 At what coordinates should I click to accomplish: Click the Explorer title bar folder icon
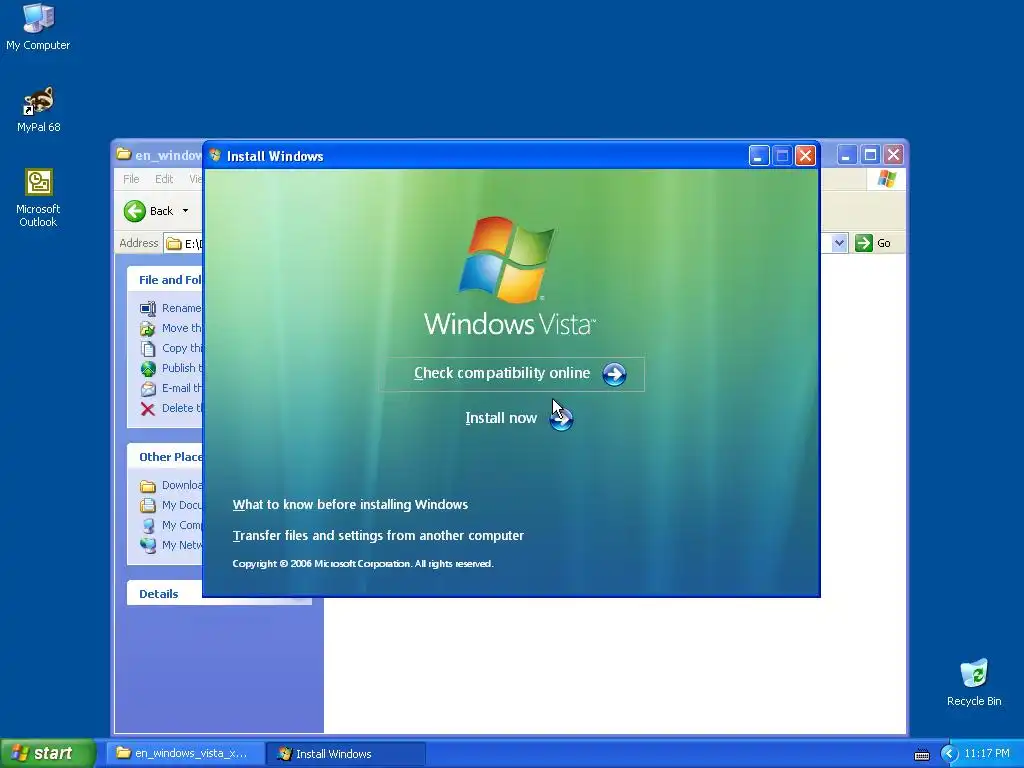123,154
